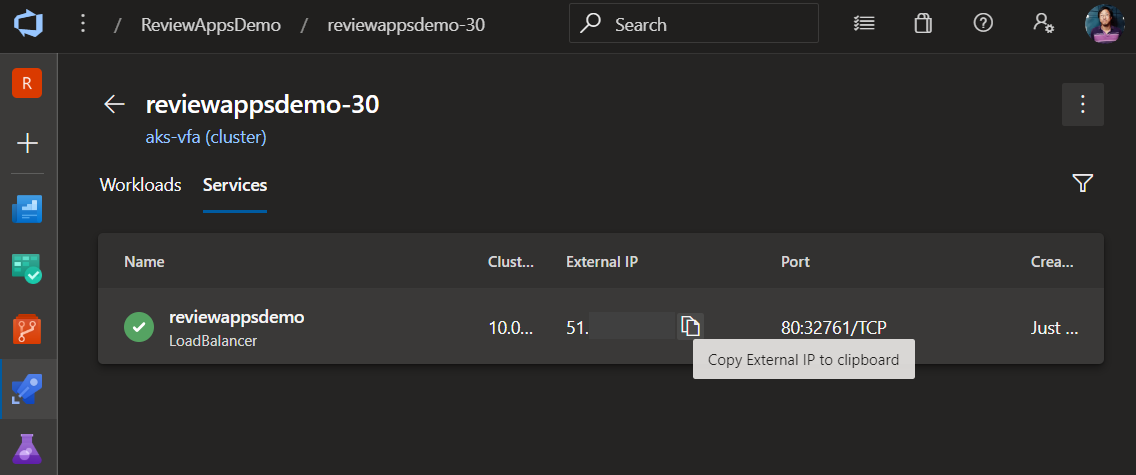
Task: Open more actions menu for reviewappsdemo-30
Action: [x=1083, y=104]
